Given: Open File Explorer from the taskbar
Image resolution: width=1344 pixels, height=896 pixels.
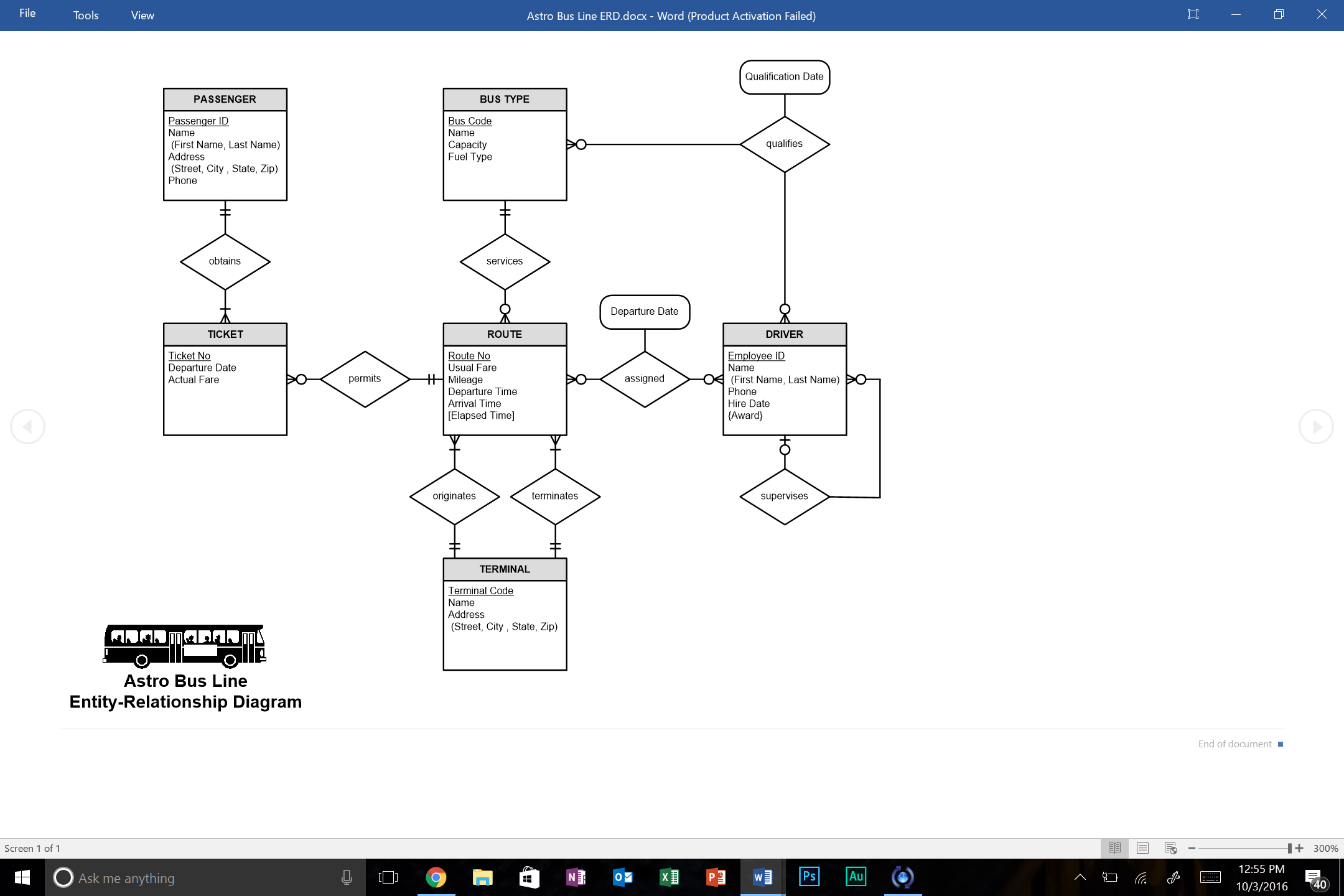Looking at the screenshot, I should [482, 877].
